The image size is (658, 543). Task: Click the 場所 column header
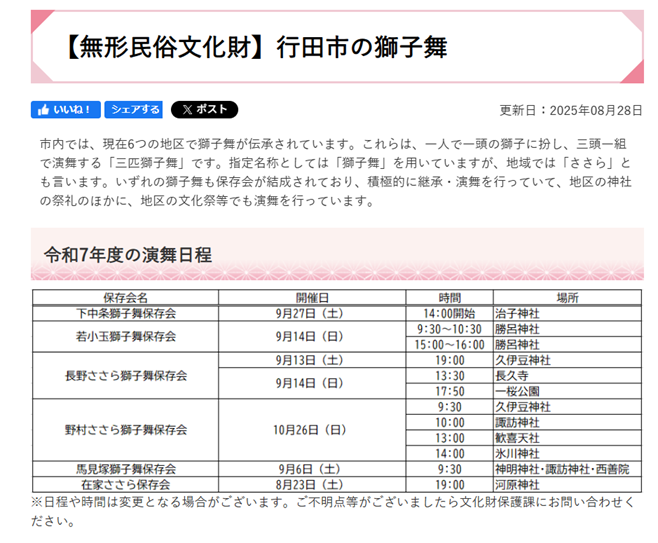(x=567, y=298)
